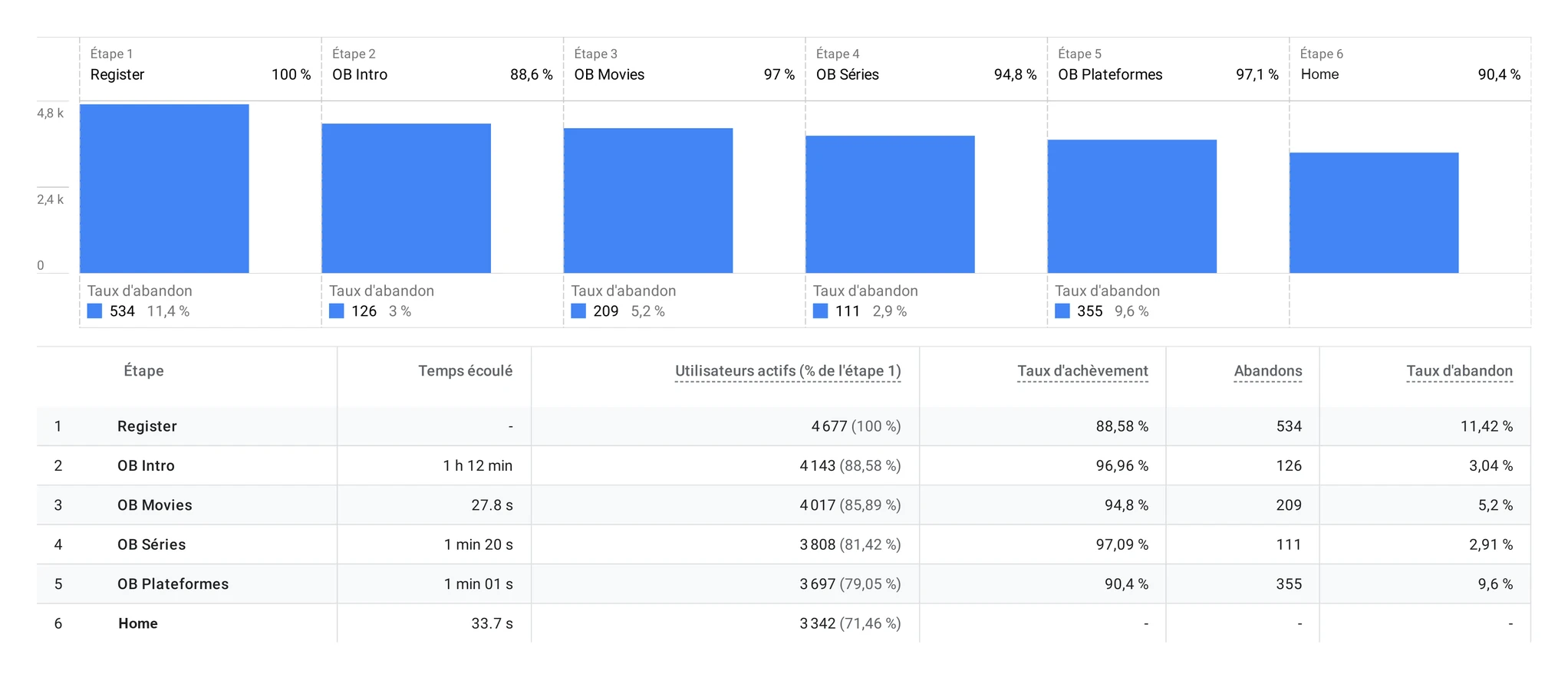Click the Temps écoulé column header

pos(465,371)
